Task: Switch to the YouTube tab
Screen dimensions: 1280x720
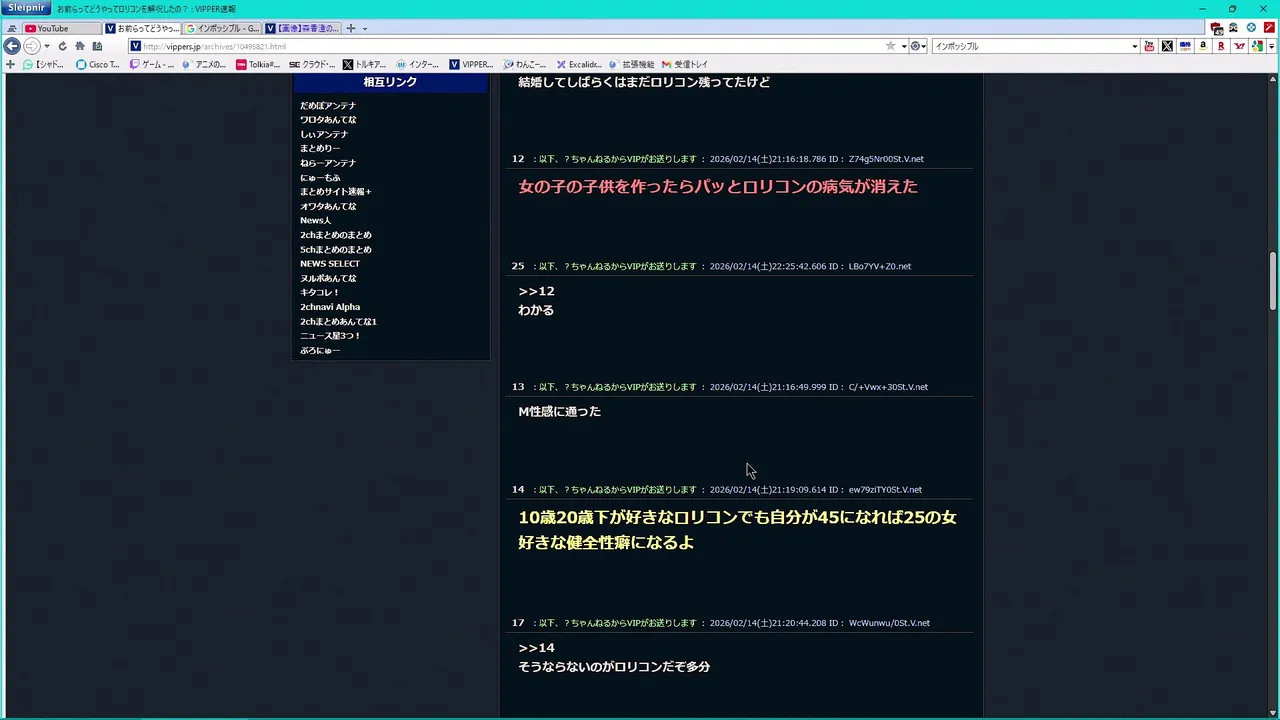Action: [61, 28]
